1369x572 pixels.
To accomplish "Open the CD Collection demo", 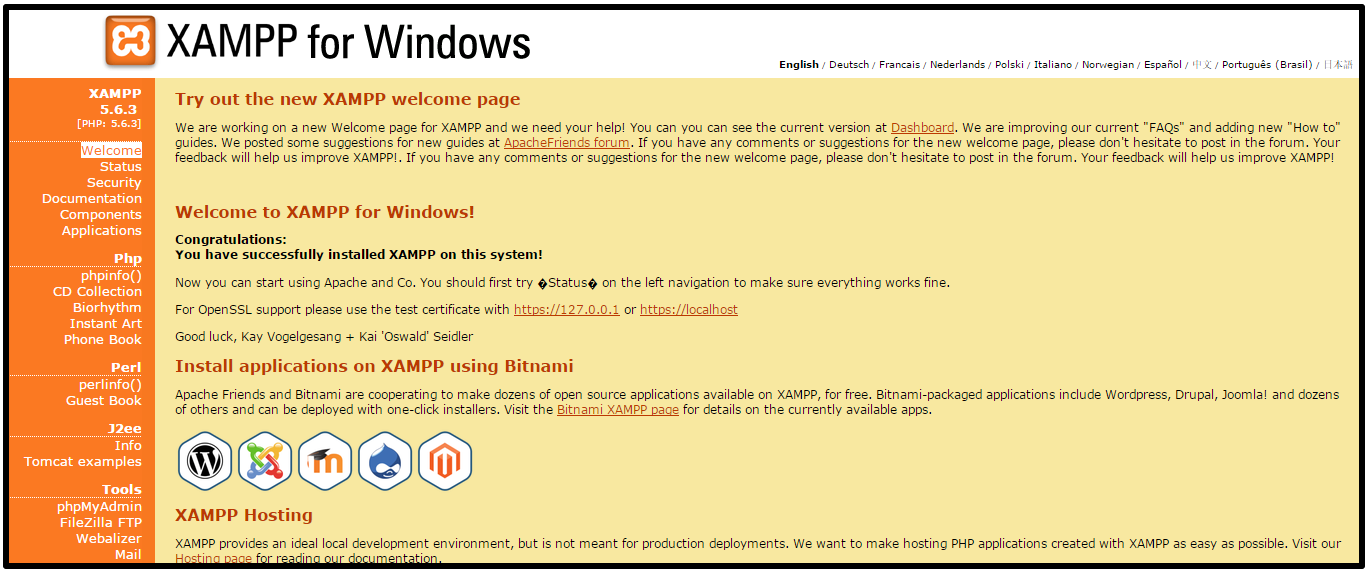I will [x=98, y=292].
